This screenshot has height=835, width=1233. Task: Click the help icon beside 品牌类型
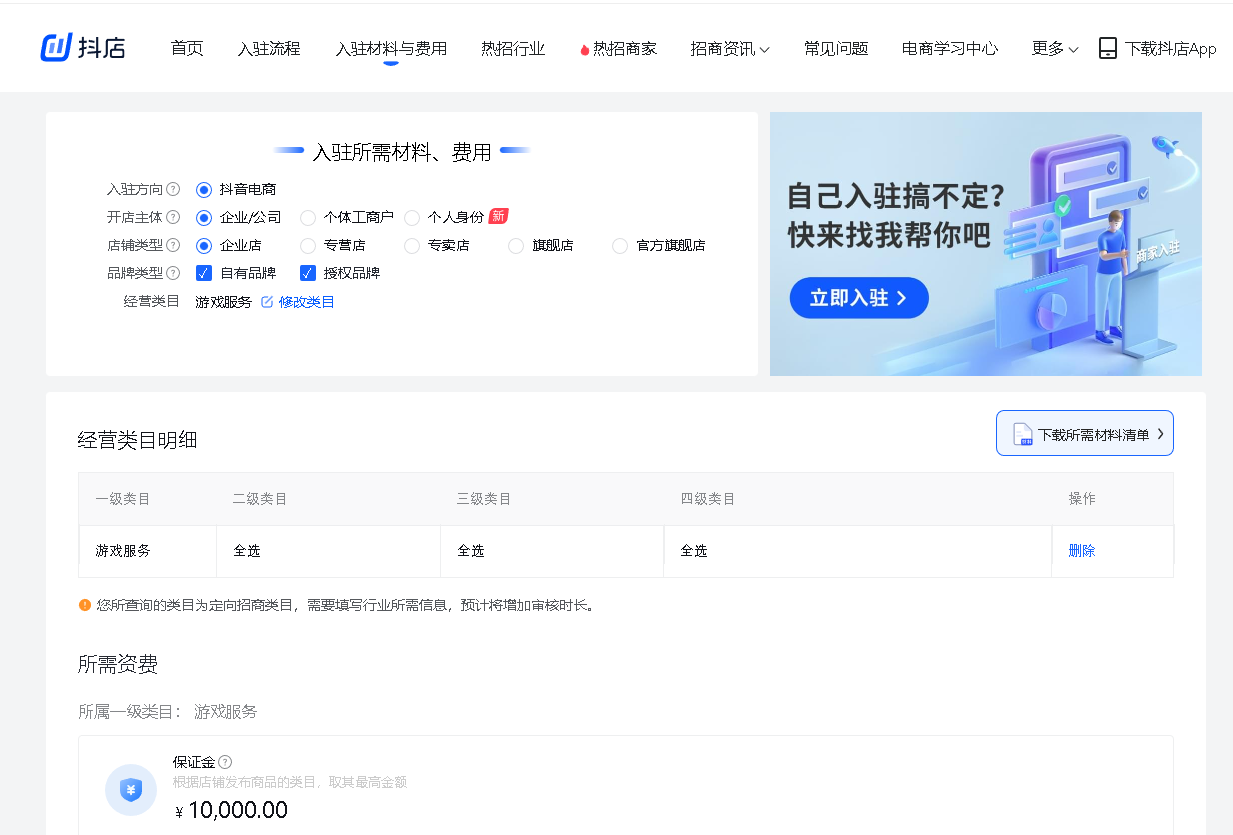coord(173,273)
